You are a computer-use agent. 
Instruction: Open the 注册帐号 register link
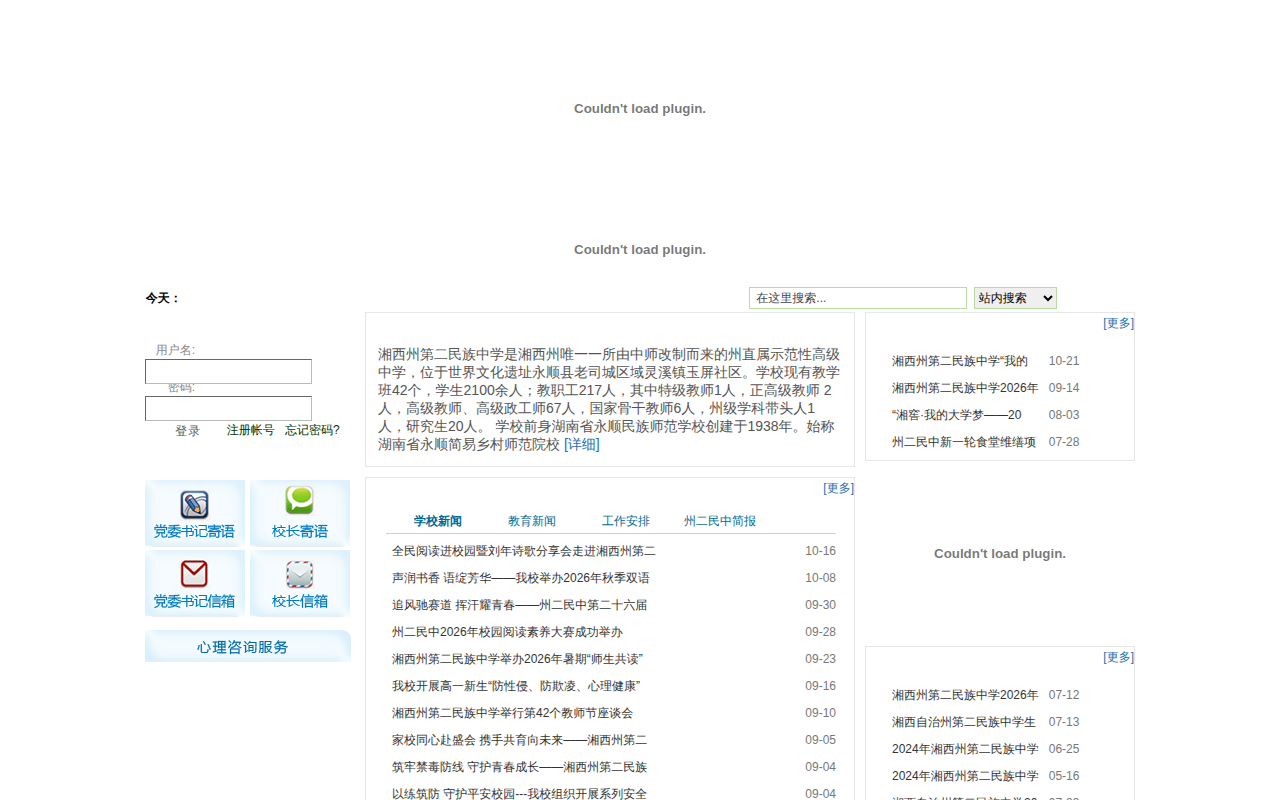[x=250, y=430]
